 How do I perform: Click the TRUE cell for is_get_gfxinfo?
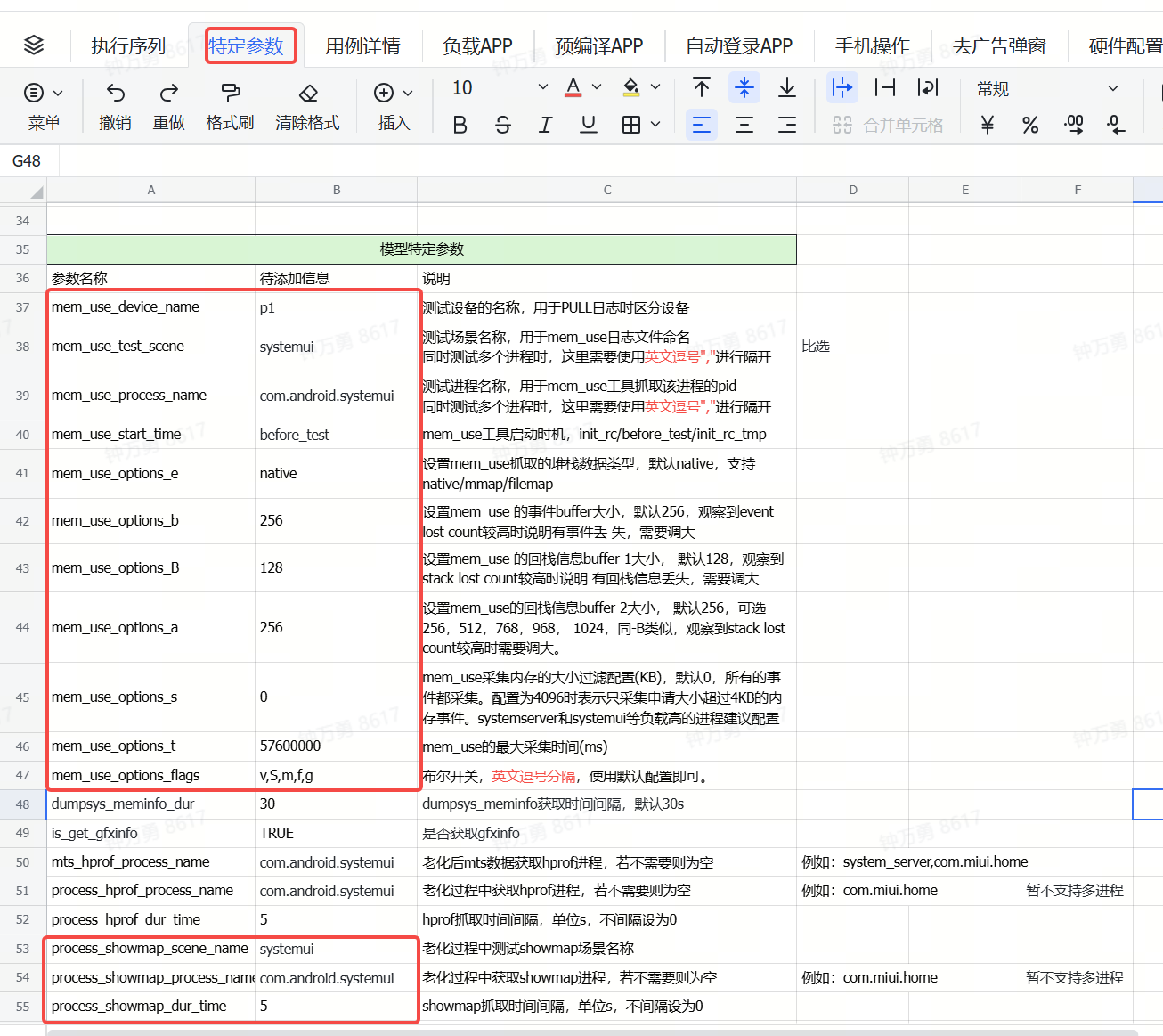336,833
